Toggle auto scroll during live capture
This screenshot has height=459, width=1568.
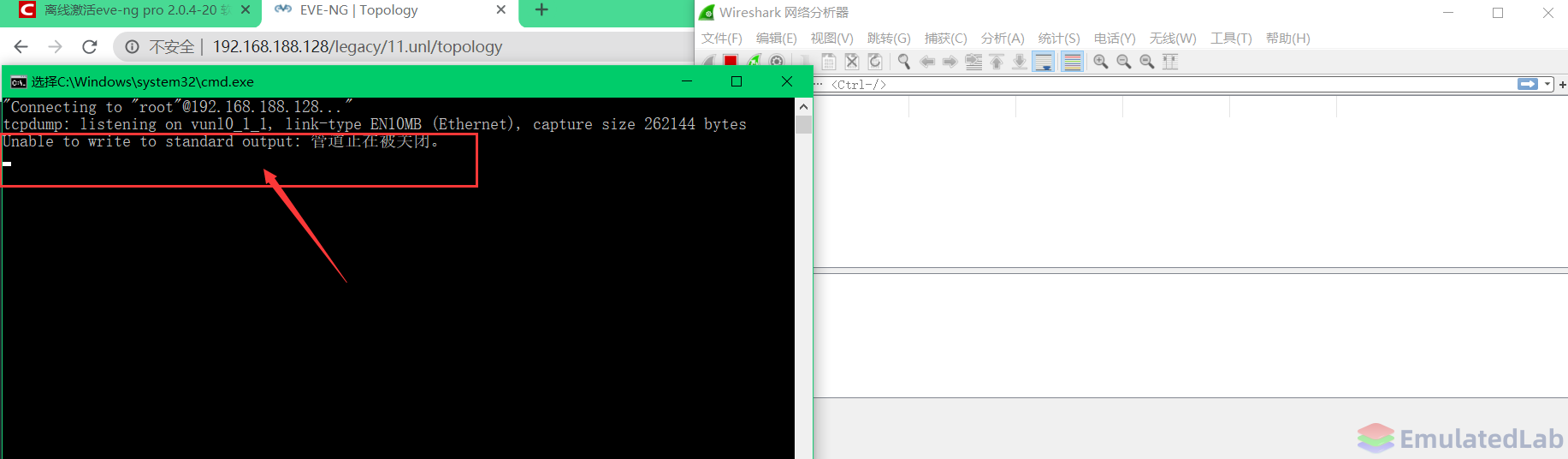1044,62
